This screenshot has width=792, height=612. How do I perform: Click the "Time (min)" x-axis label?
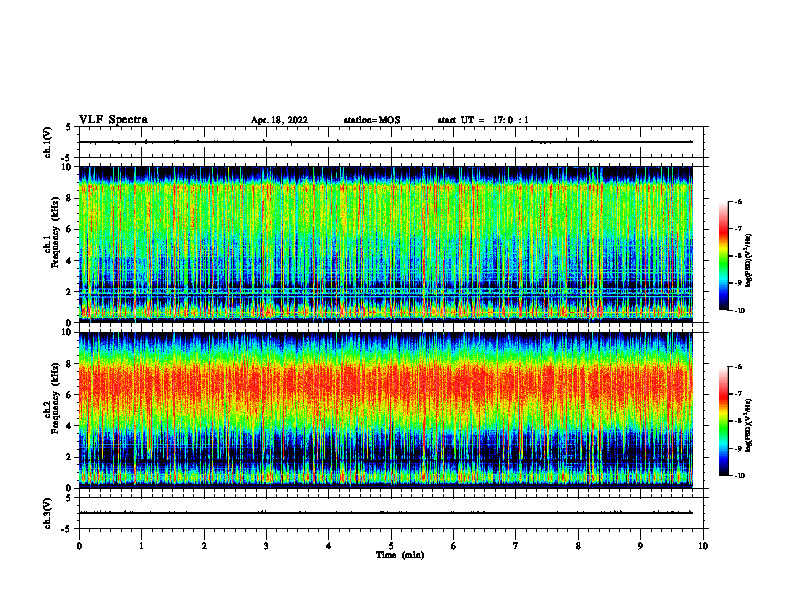pos(400,555)
